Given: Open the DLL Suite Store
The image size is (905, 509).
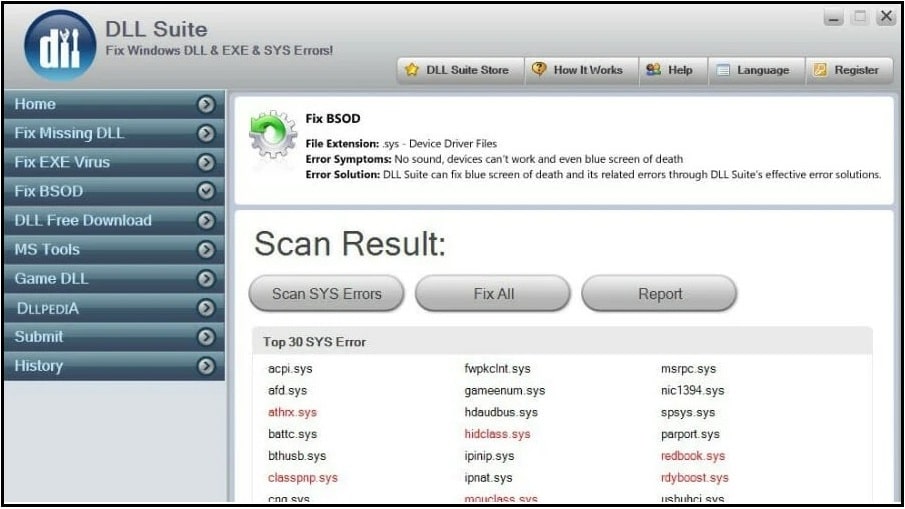Looking at the screenshot, I should click(461, 70).
